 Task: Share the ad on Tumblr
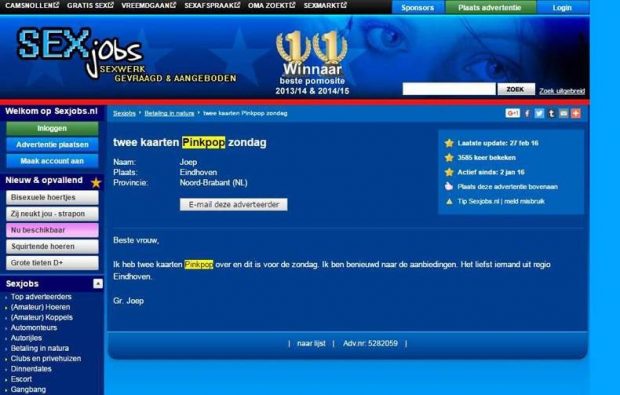tap(552, 113)
